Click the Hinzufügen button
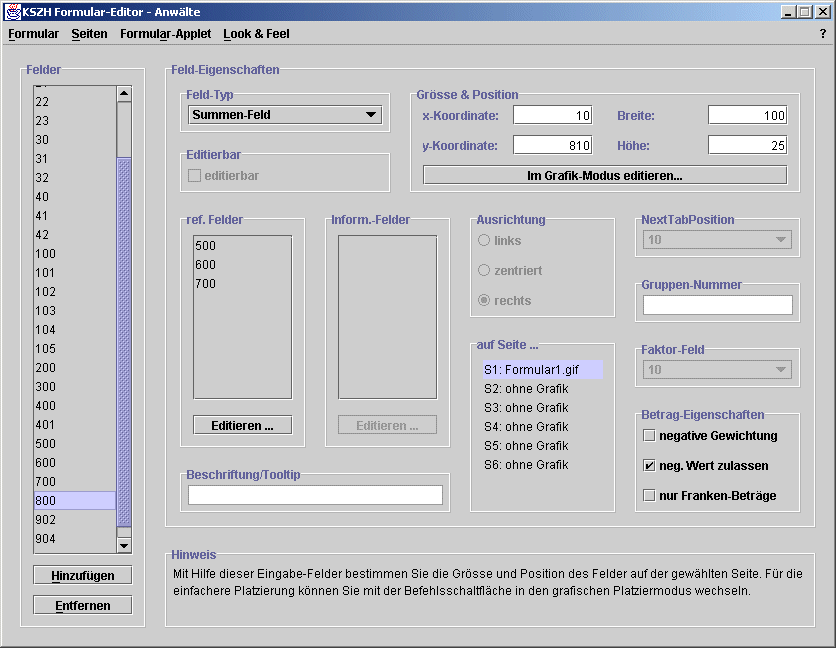This screenshot has width=836, height=648. (83, 575)
